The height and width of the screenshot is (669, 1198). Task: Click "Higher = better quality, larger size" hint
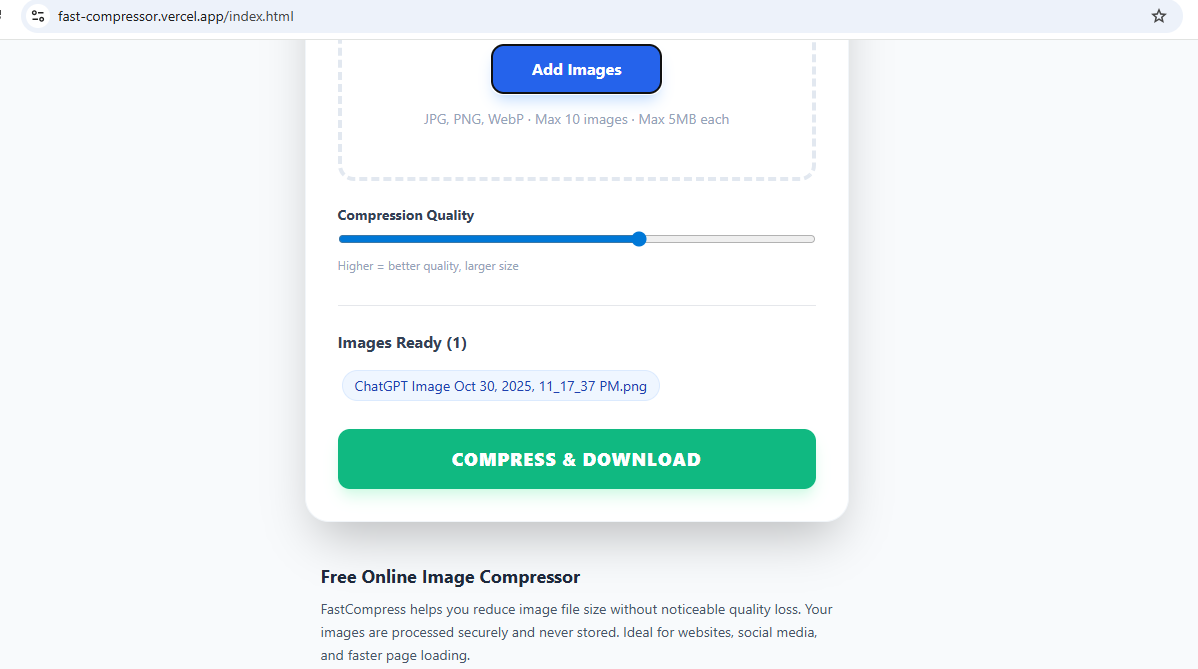(428, 265)
